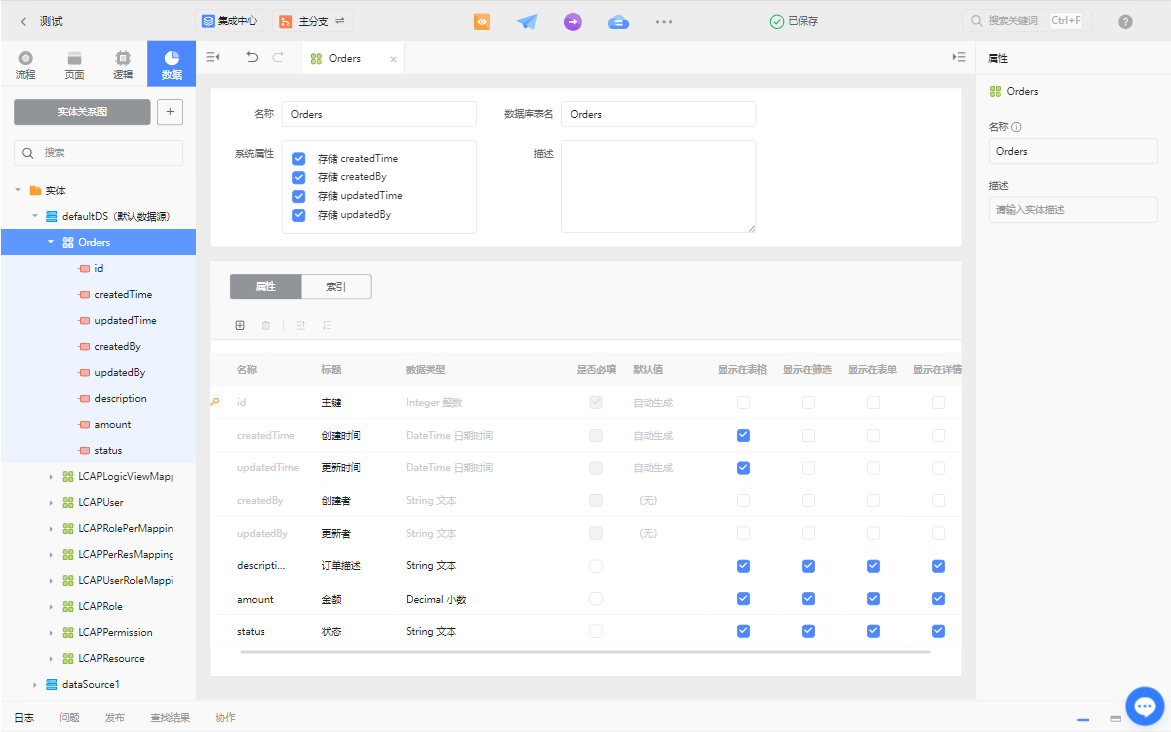This screenshot has height=732, width=1171.
Task: Open the 日志 log tab
Action: pos(24,718)
